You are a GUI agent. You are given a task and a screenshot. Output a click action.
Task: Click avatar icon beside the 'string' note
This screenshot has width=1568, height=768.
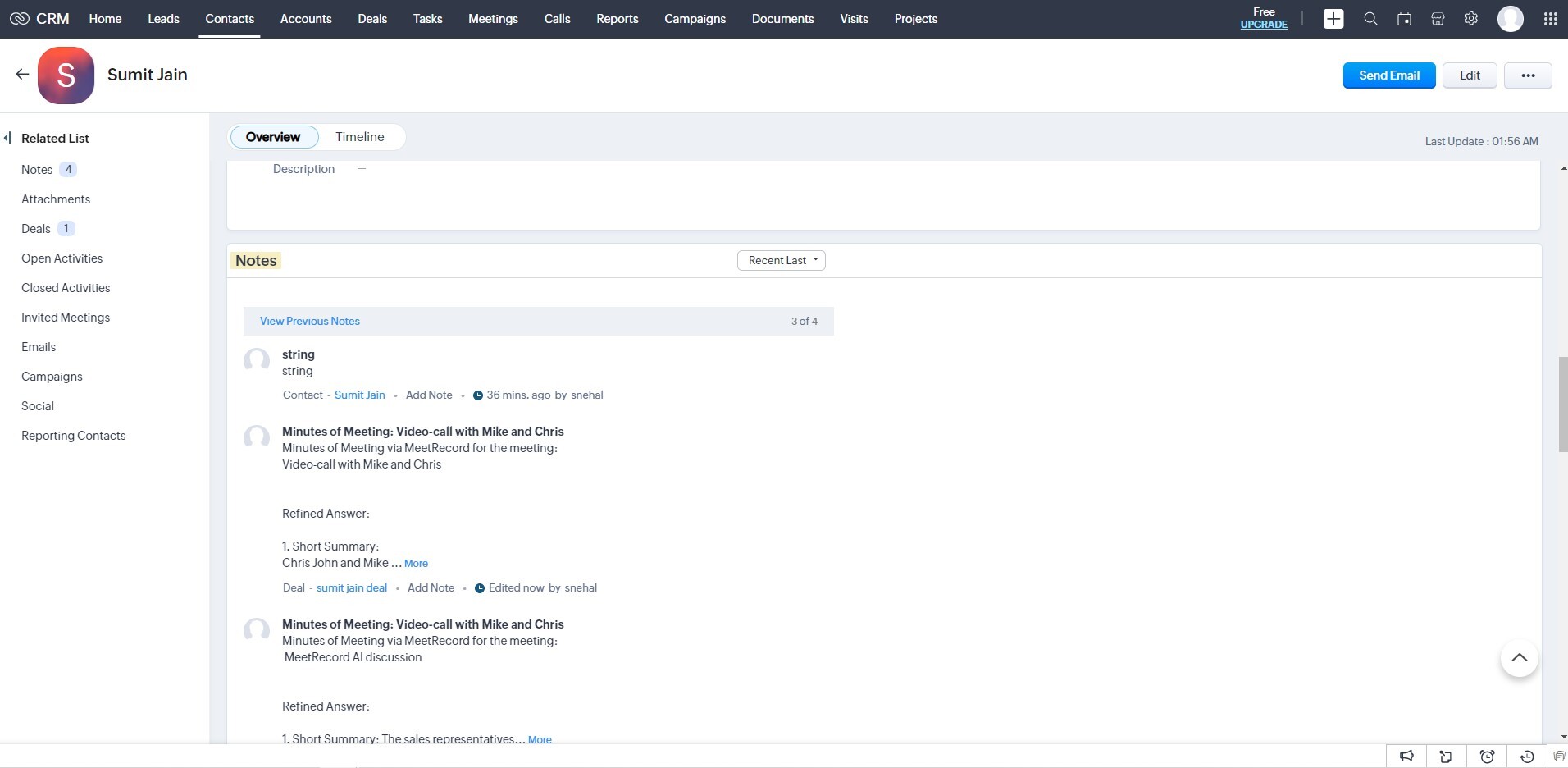(257, 360)
